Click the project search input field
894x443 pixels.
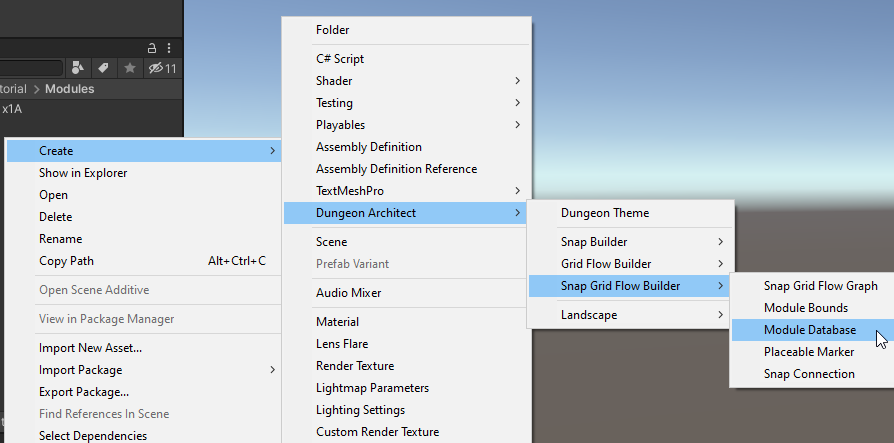(x=31, y=68)
